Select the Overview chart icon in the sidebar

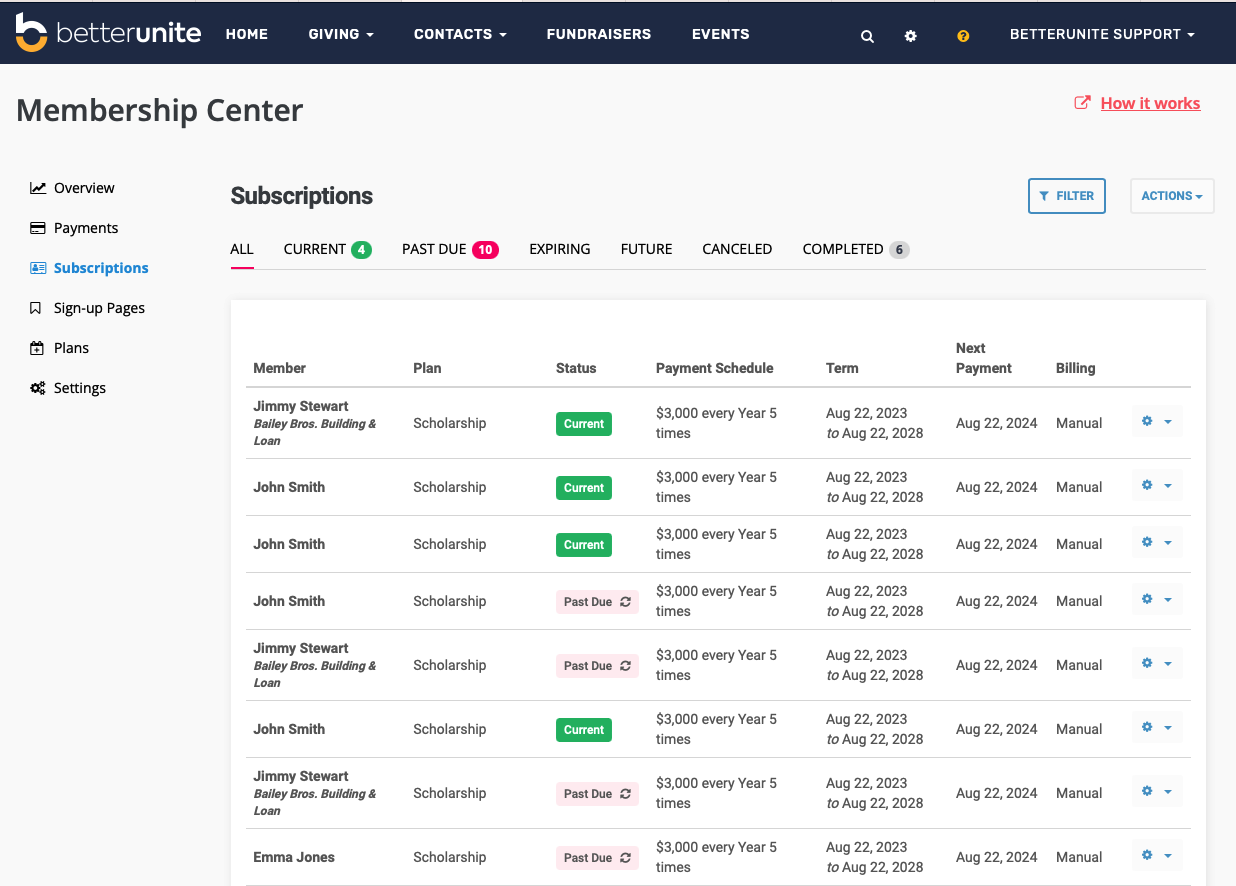pyautogui.click(x=37, y=187)
